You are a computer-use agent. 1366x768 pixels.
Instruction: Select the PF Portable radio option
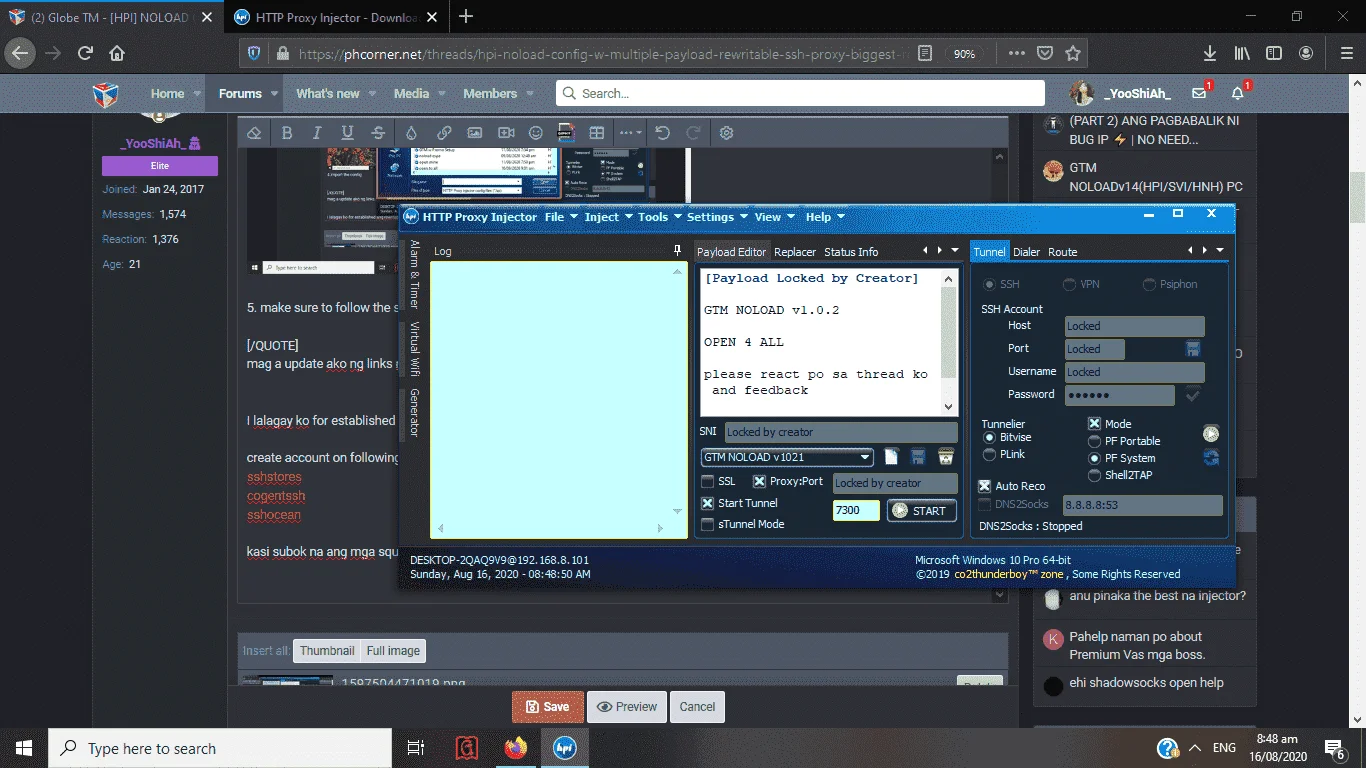click(1094, 441)
